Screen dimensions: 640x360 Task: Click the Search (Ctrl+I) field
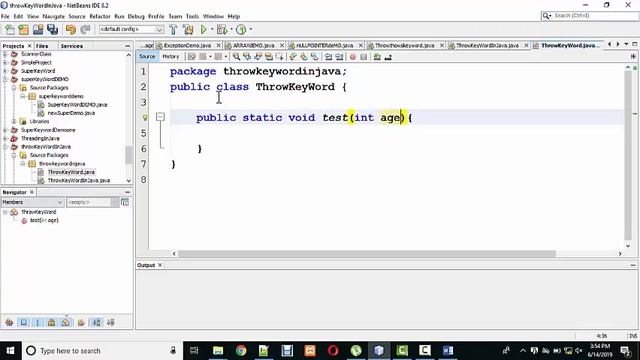589,16
